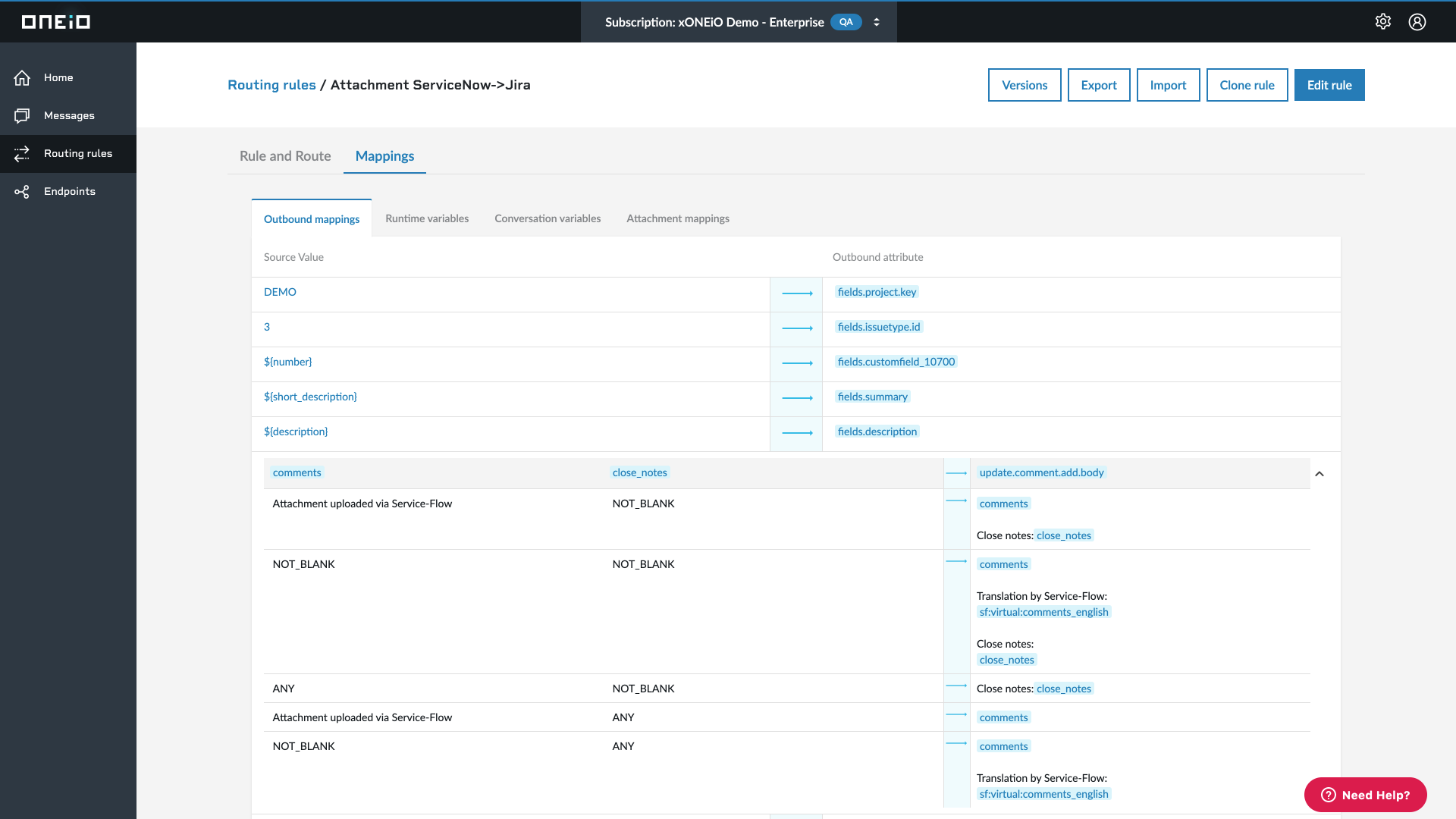Open the settings gear icon
This screenshot has width=1456, height=819.
[x=1383, y=22]
